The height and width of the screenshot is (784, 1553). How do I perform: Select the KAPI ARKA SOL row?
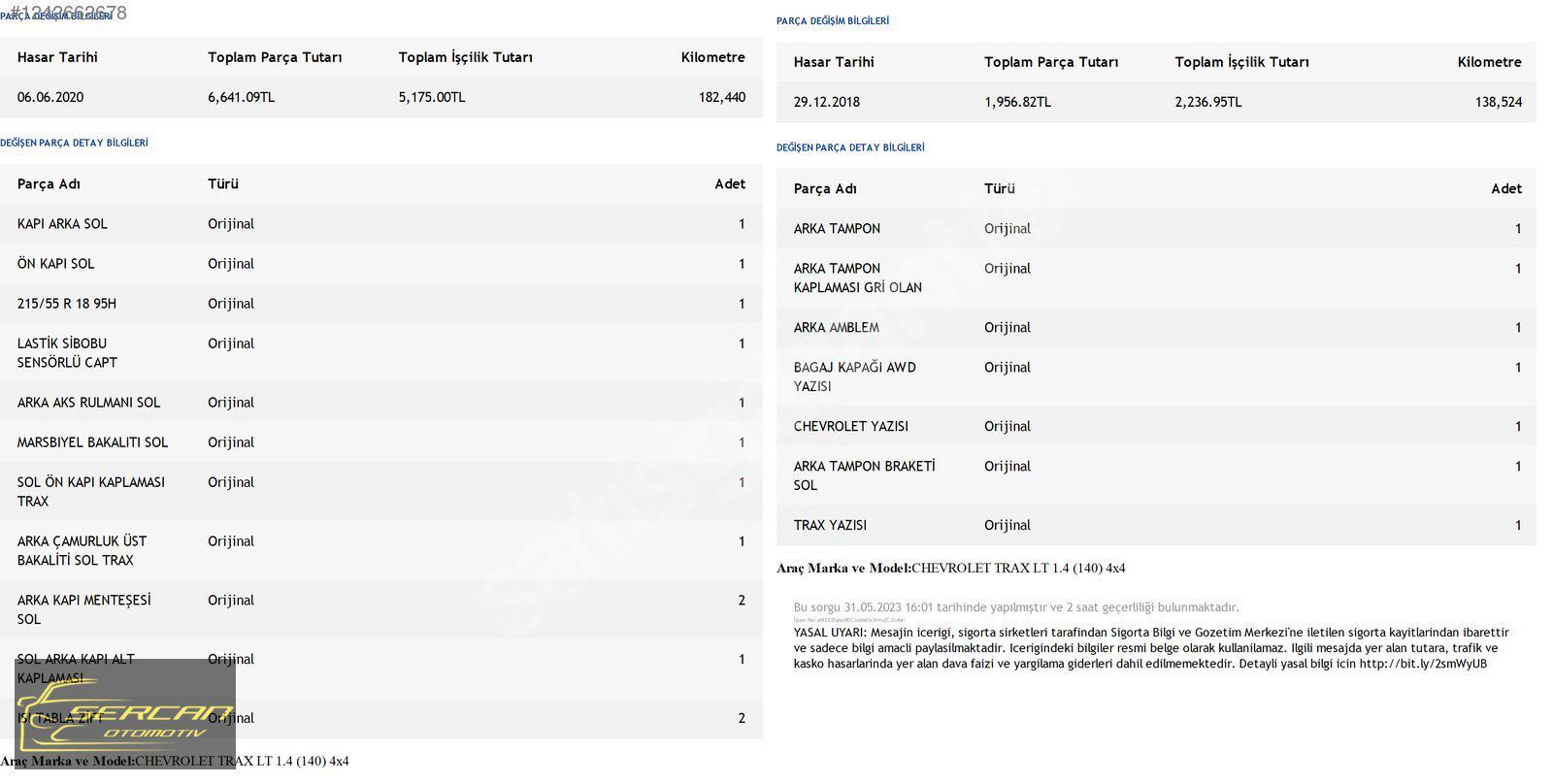point(380,223)
